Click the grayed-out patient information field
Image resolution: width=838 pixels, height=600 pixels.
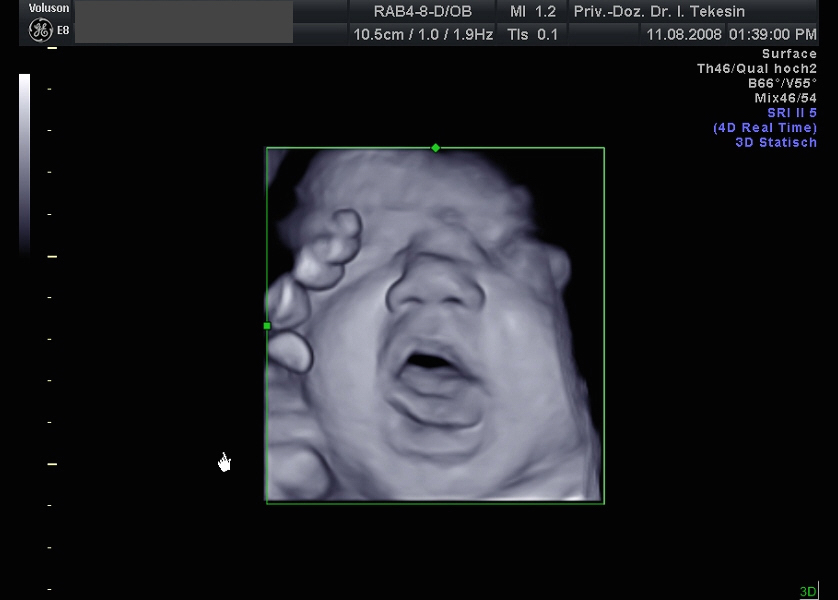pos(184,22)
